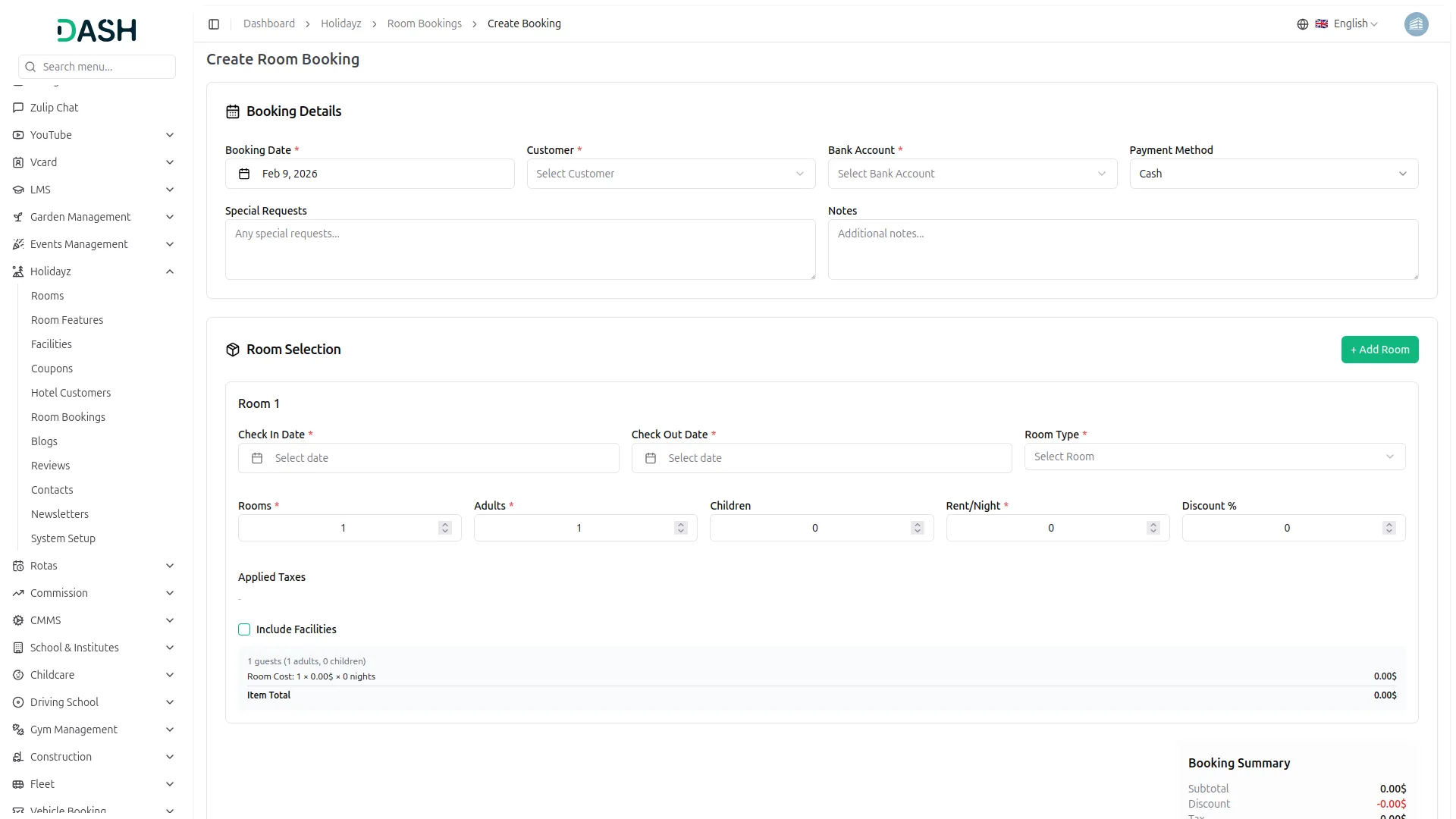Open the user avatar menu

click(1416, 24)
